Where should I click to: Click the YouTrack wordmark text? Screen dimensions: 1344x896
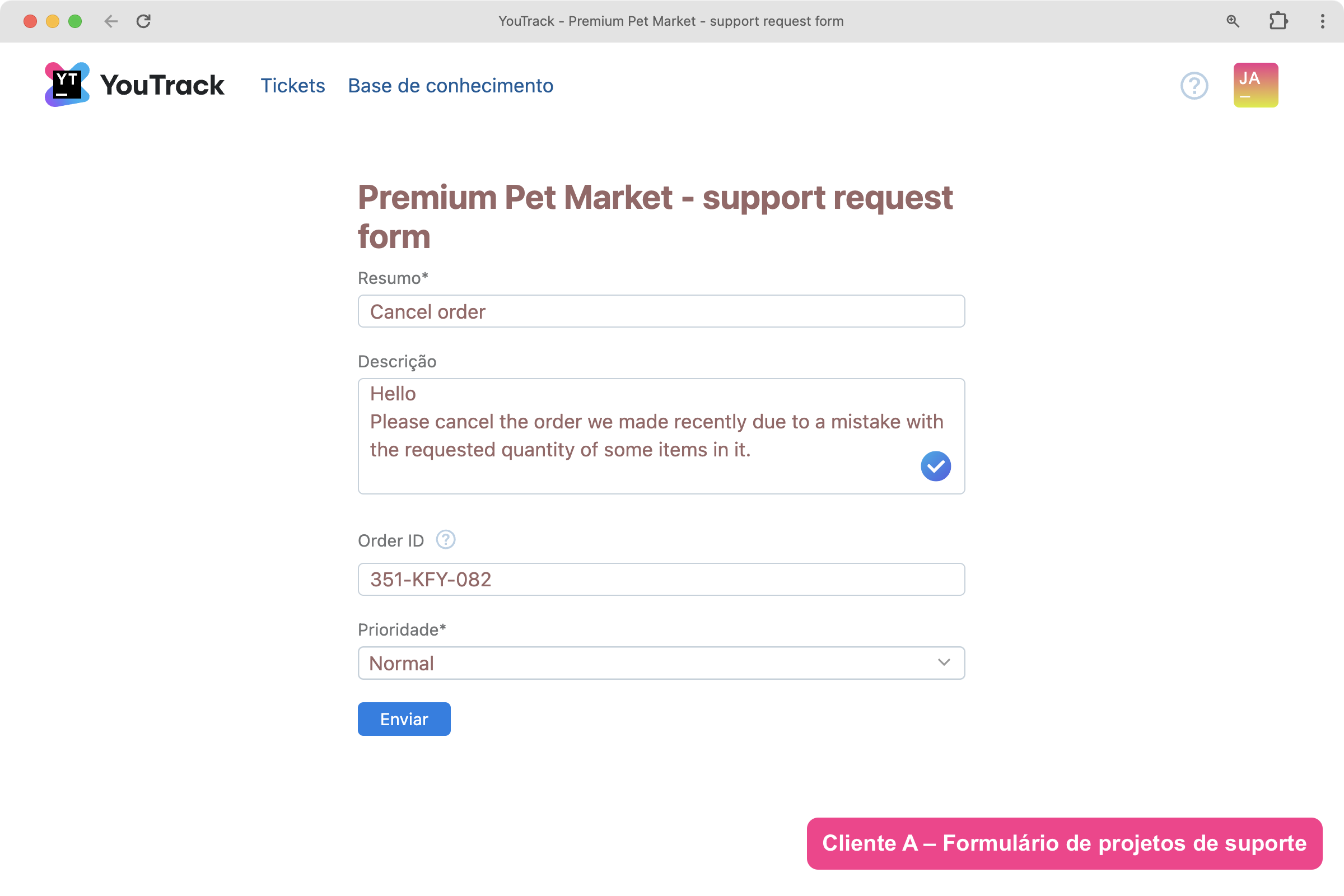tap(162, 86)
